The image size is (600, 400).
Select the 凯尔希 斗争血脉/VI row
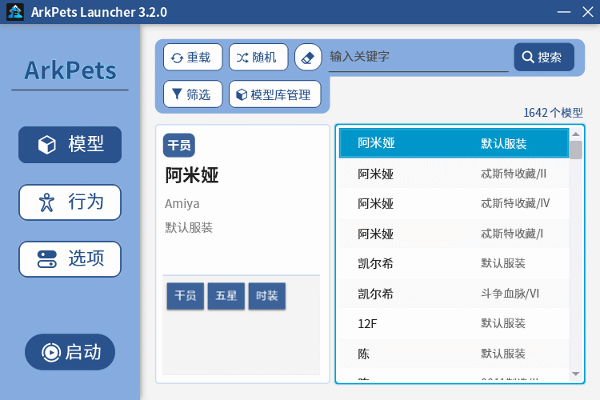click(454, 294)
